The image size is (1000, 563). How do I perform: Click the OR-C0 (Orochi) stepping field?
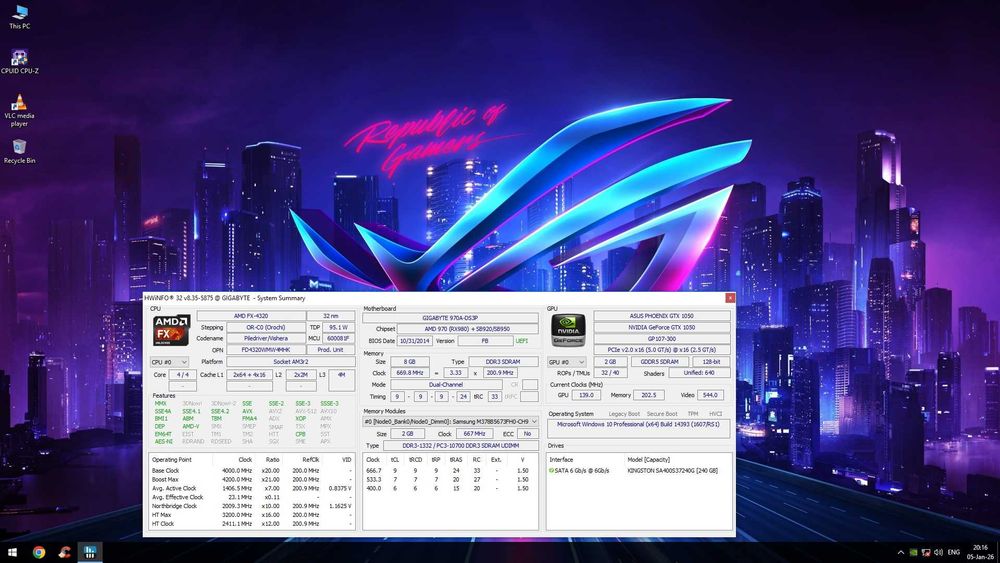click(266, 327)
